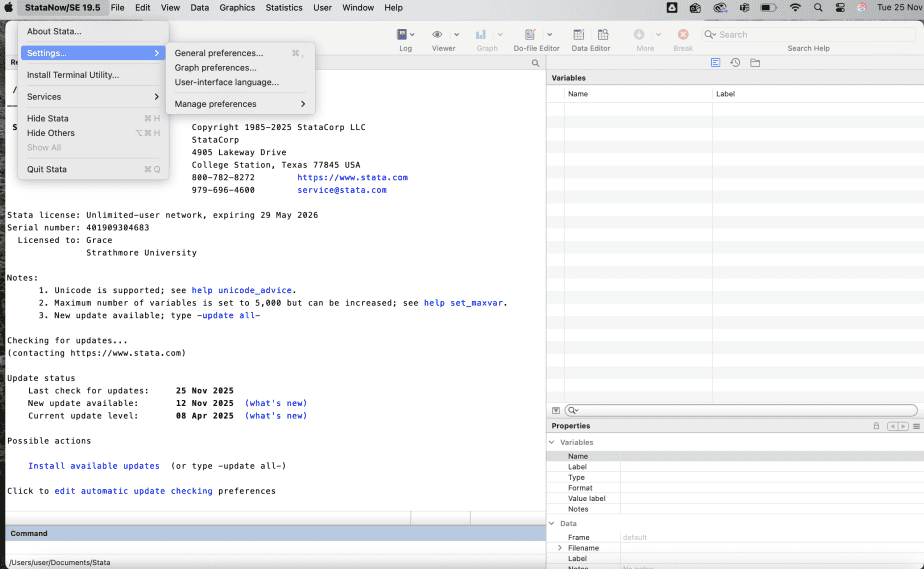The height and width of the screenshot is (569, 924).
Task: Go to next variable arrow in Properties
Action: tap(903, 426)
